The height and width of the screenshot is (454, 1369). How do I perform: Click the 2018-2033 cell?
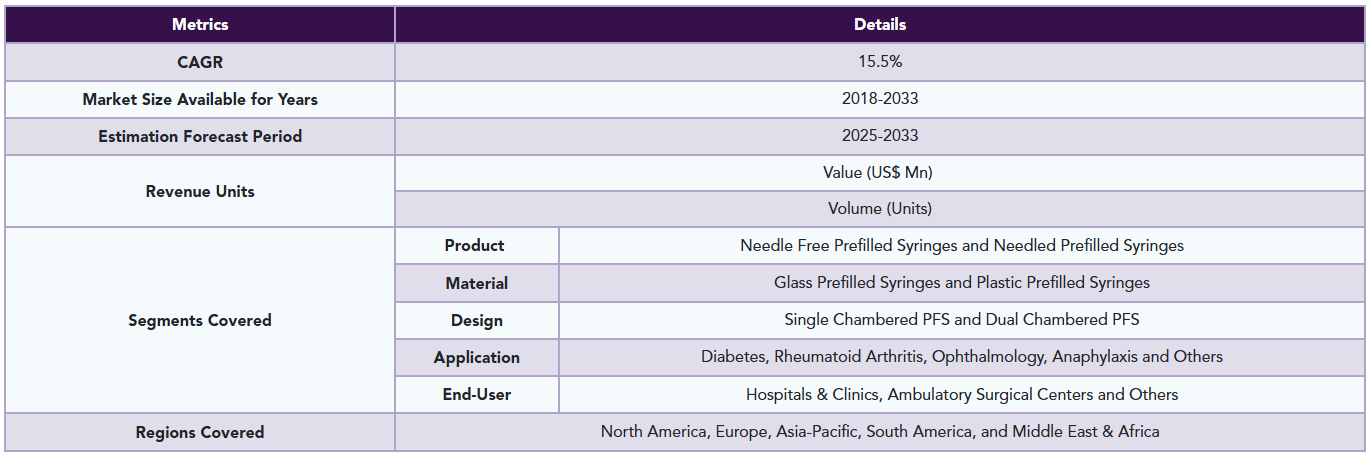tap(880, 99)
